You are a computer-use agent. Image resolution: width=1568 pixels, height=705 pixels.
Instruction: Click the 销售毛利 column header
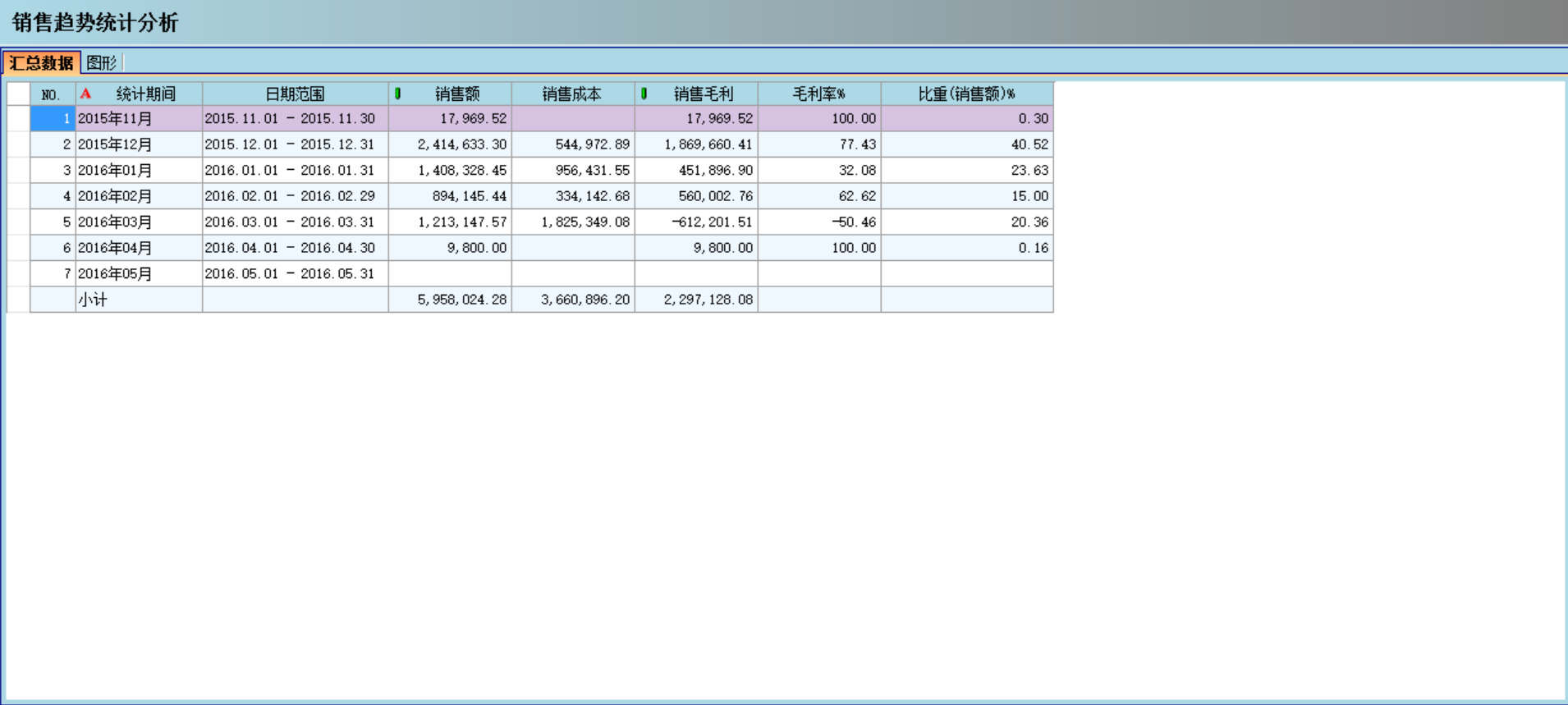pyautogui.click(x=696, y=94)
